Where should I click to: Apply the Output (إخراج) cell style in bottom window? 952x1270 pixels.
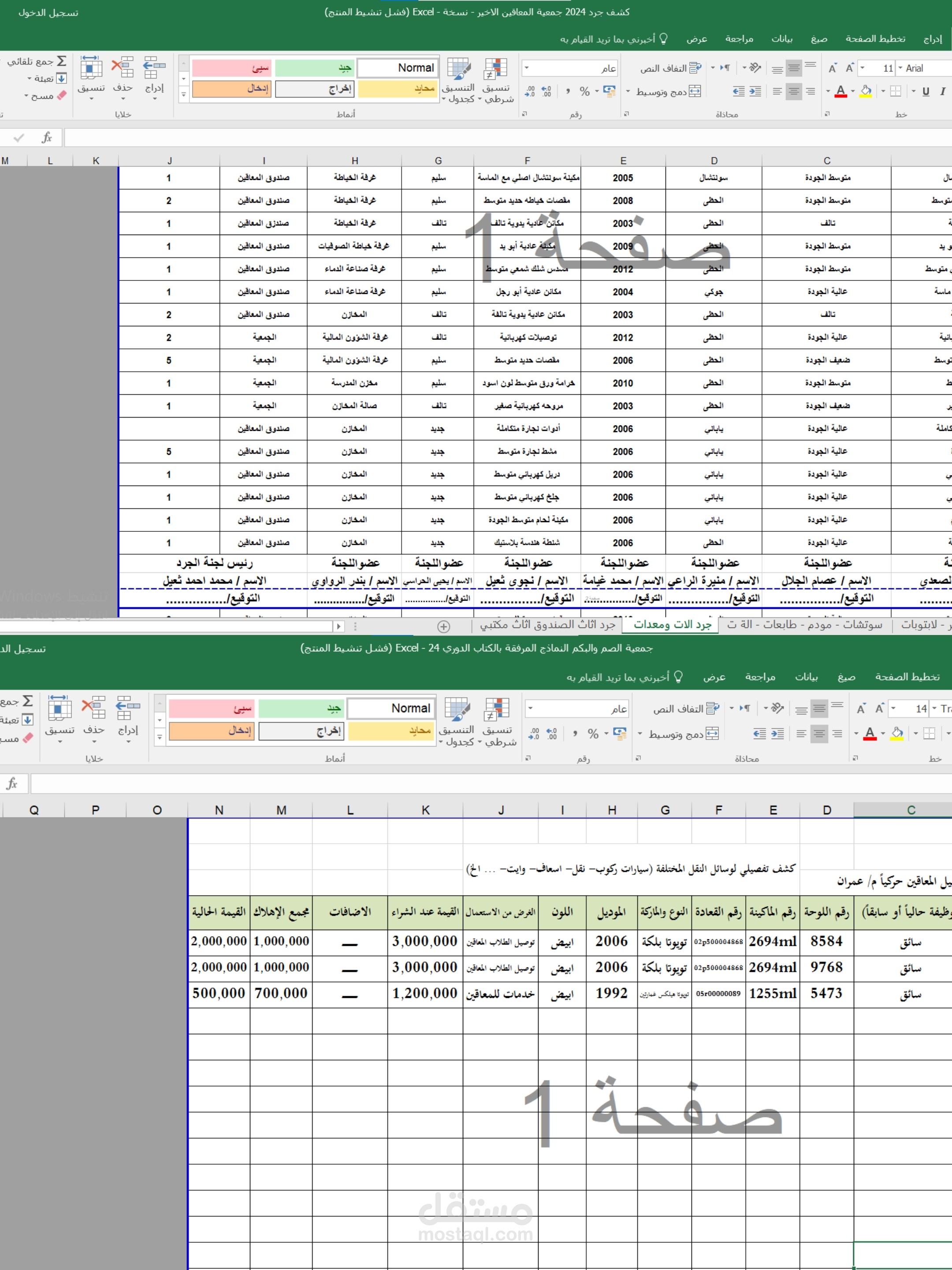point(301,731)
